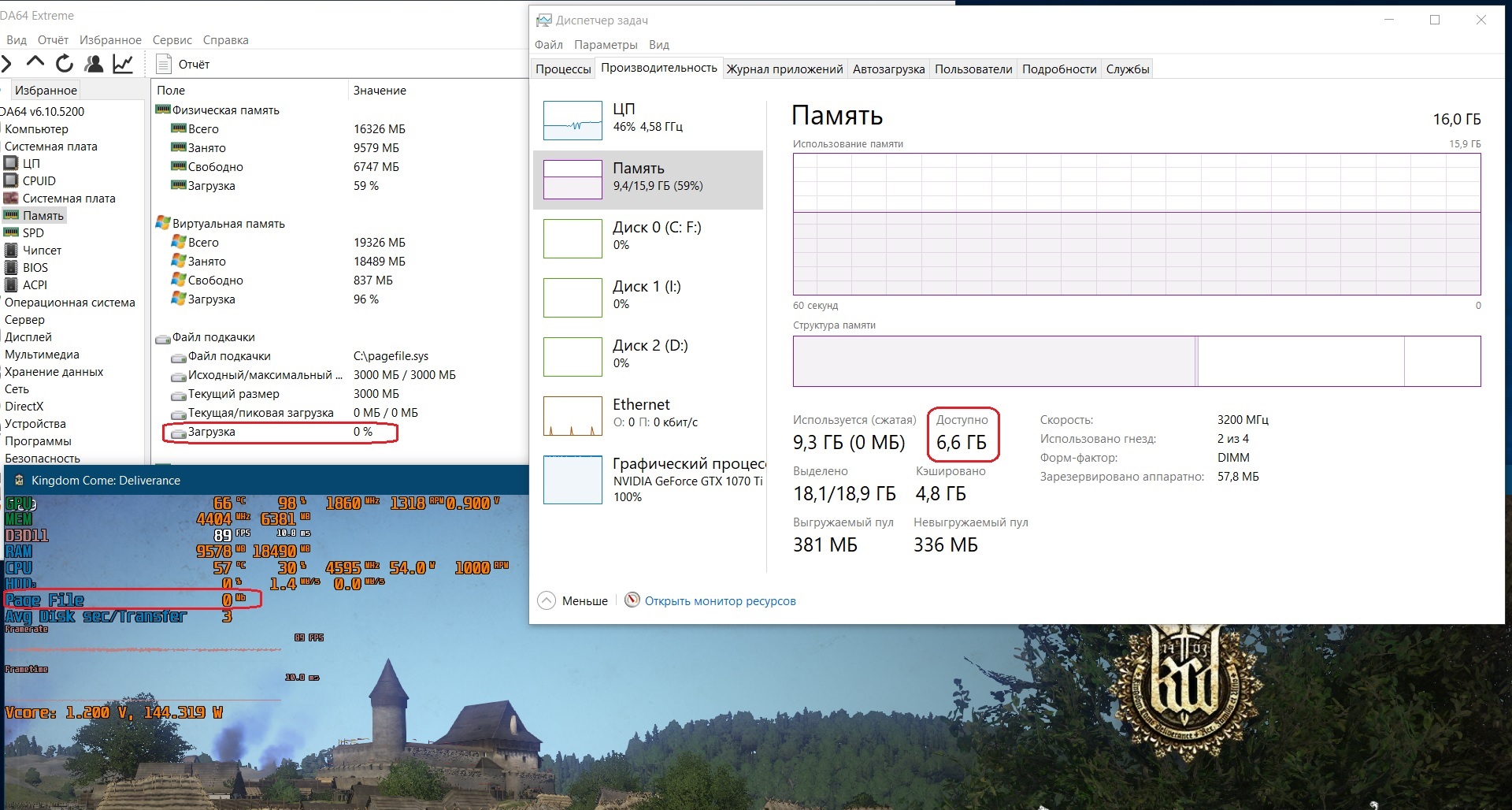Select the Диск 0 (C: F:) thumbnail
The height and width of the screenshot is (810, 1512).
tap(573, 239)
